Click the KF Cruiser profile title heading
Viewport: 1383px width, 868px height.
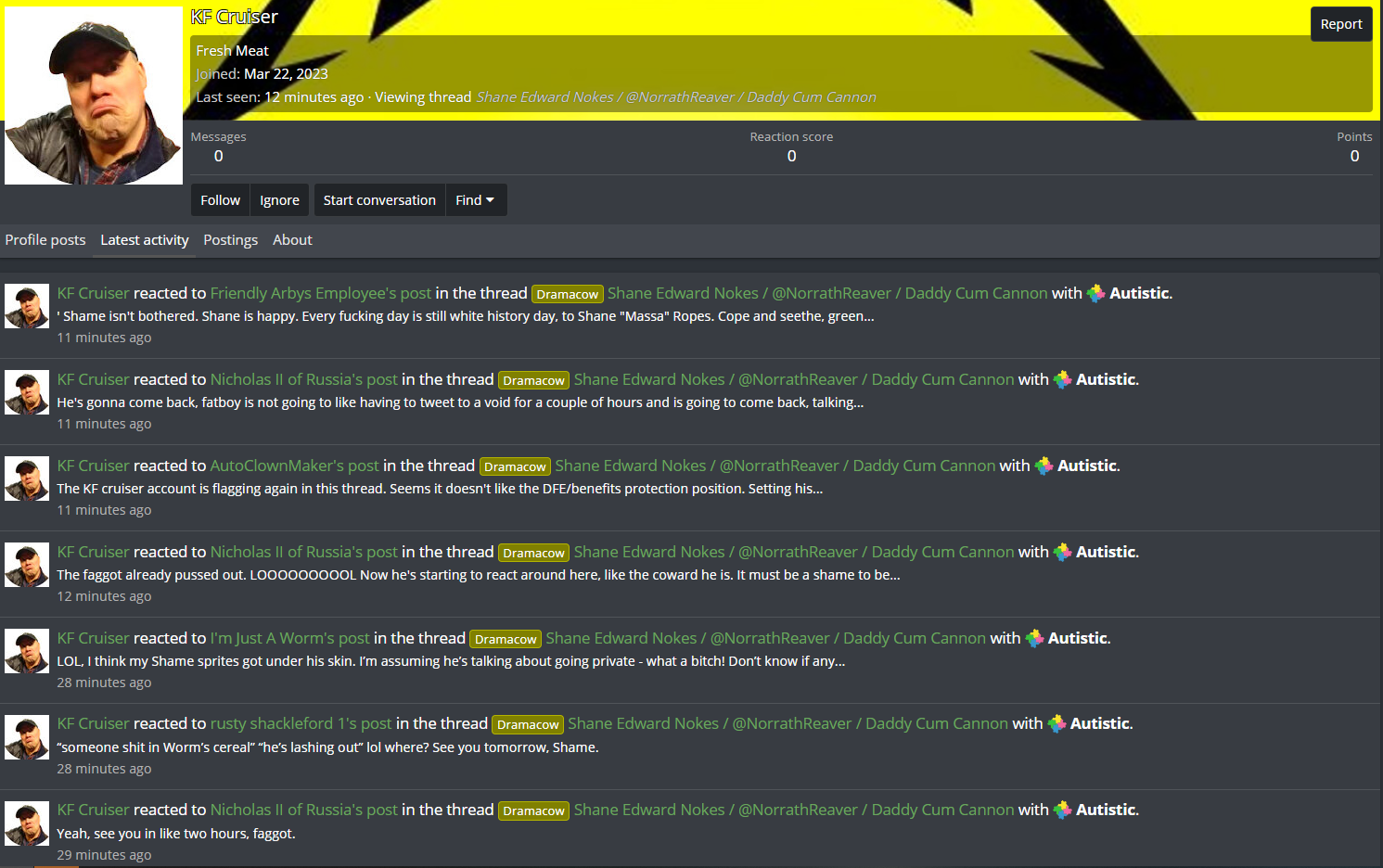coord(235,17)
